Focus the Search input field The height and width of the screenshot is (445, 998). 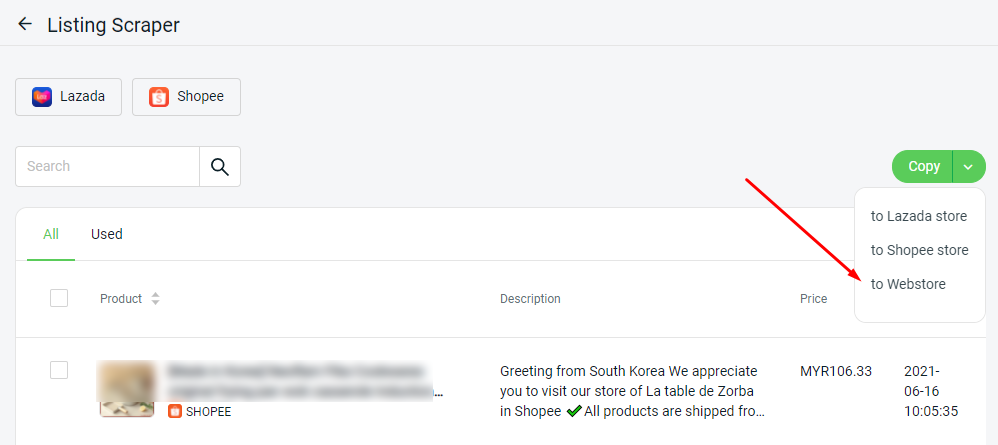(x=108, y=166)
